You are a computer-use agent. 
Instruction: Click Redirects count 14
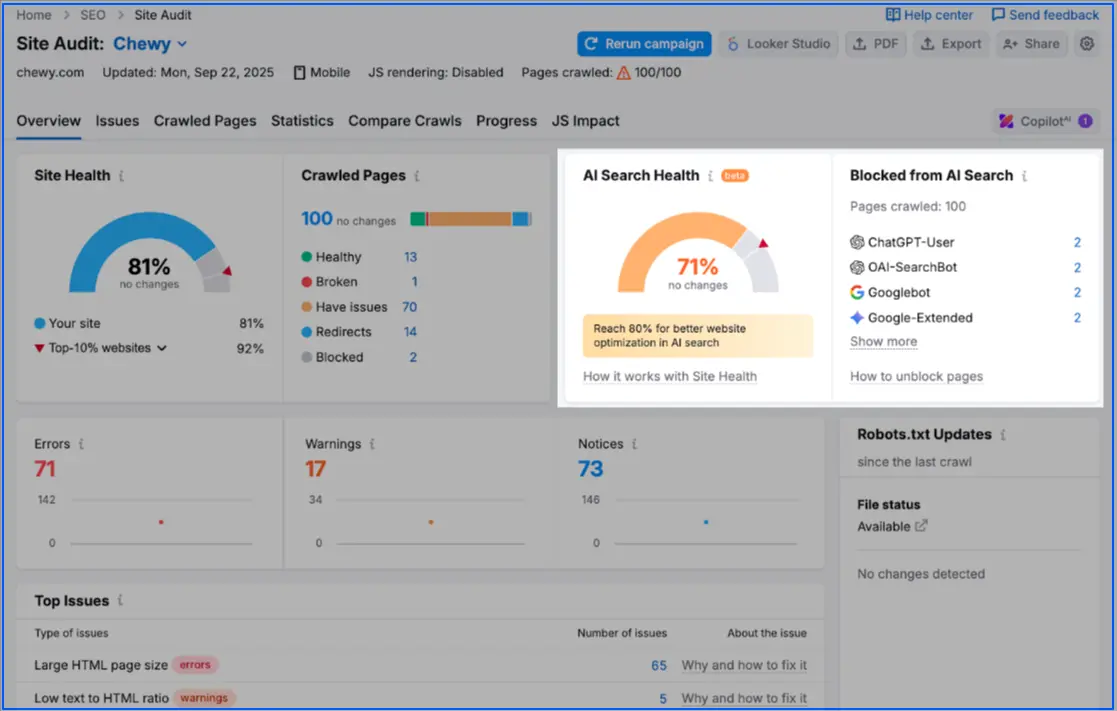pyautogui.click(x=410, y=332)
